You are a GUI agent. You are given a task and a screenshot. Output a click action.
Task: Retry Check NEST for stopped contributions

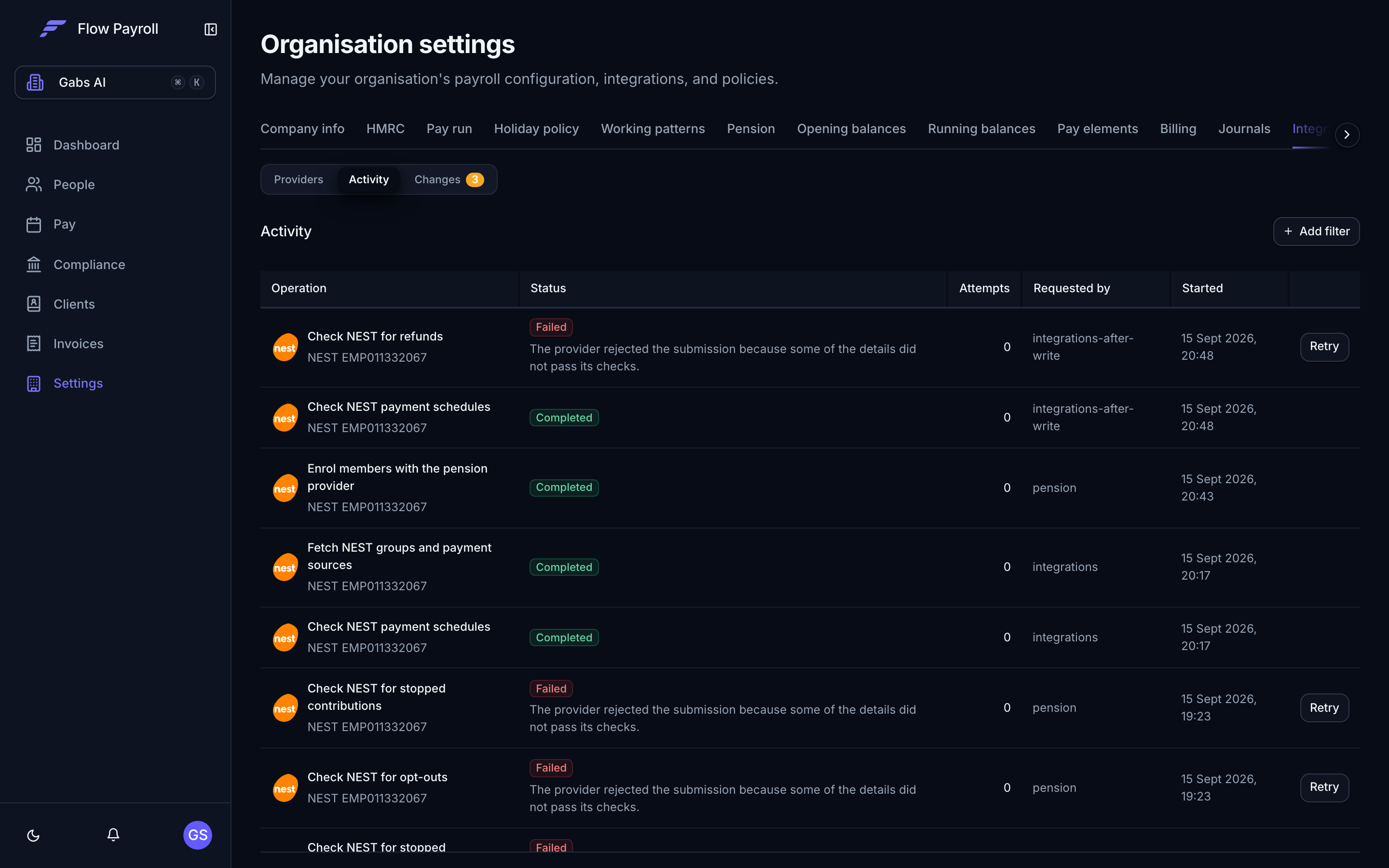click(1324, 708)
